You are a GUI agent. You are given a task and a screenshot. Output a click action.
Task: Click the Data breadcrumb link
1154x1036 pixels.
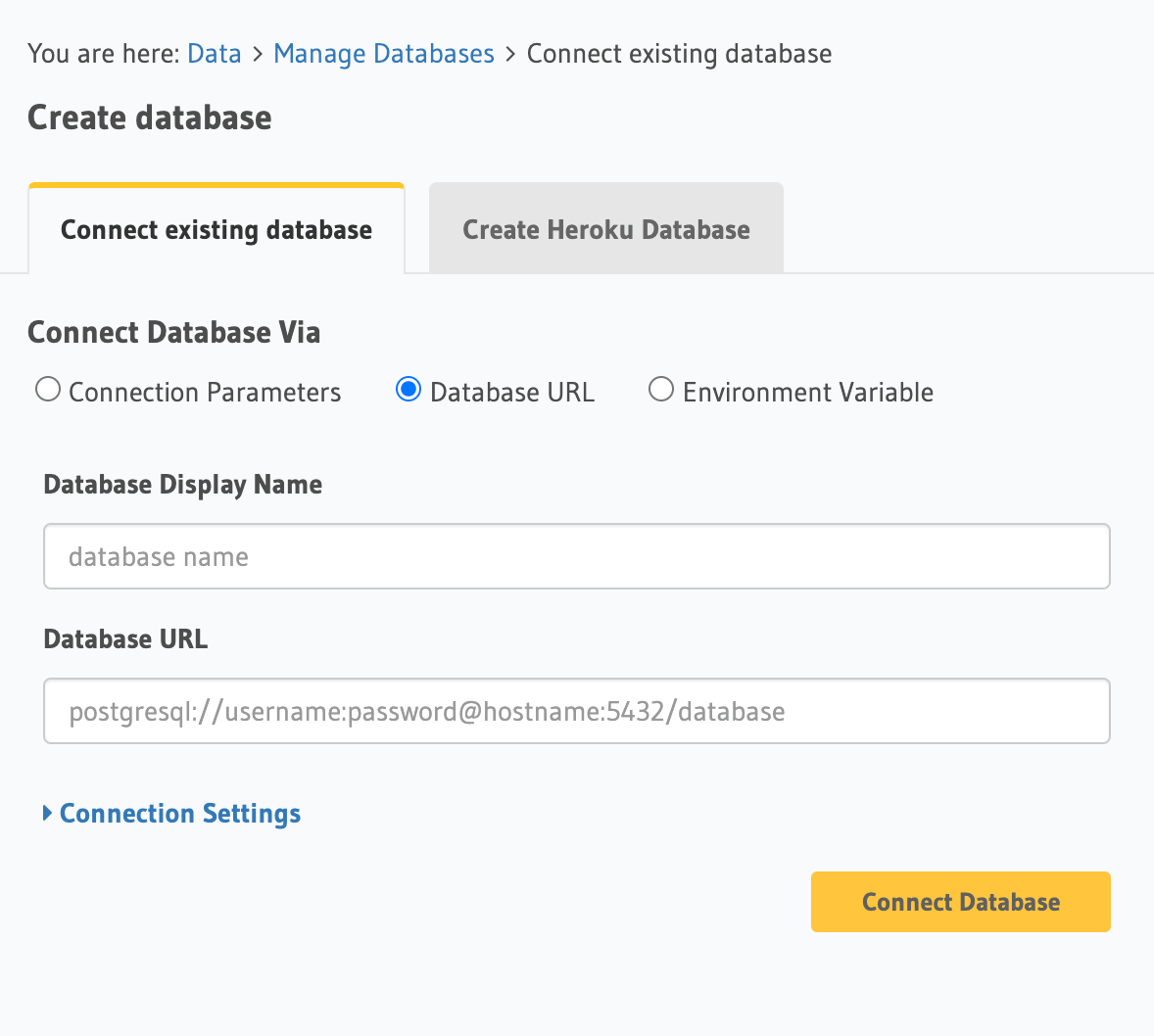pyautogui.click(x=214, y=53)
